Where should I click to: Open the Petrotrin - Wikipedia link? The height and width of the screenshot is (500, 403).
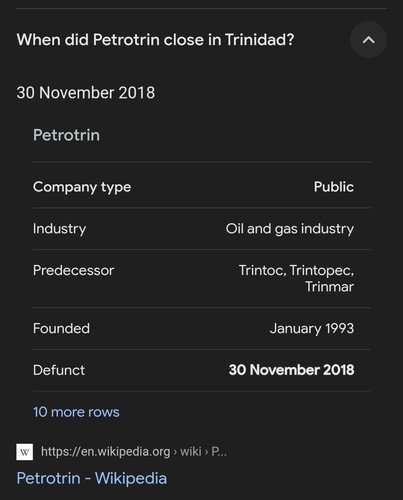[x=92, y=478]
